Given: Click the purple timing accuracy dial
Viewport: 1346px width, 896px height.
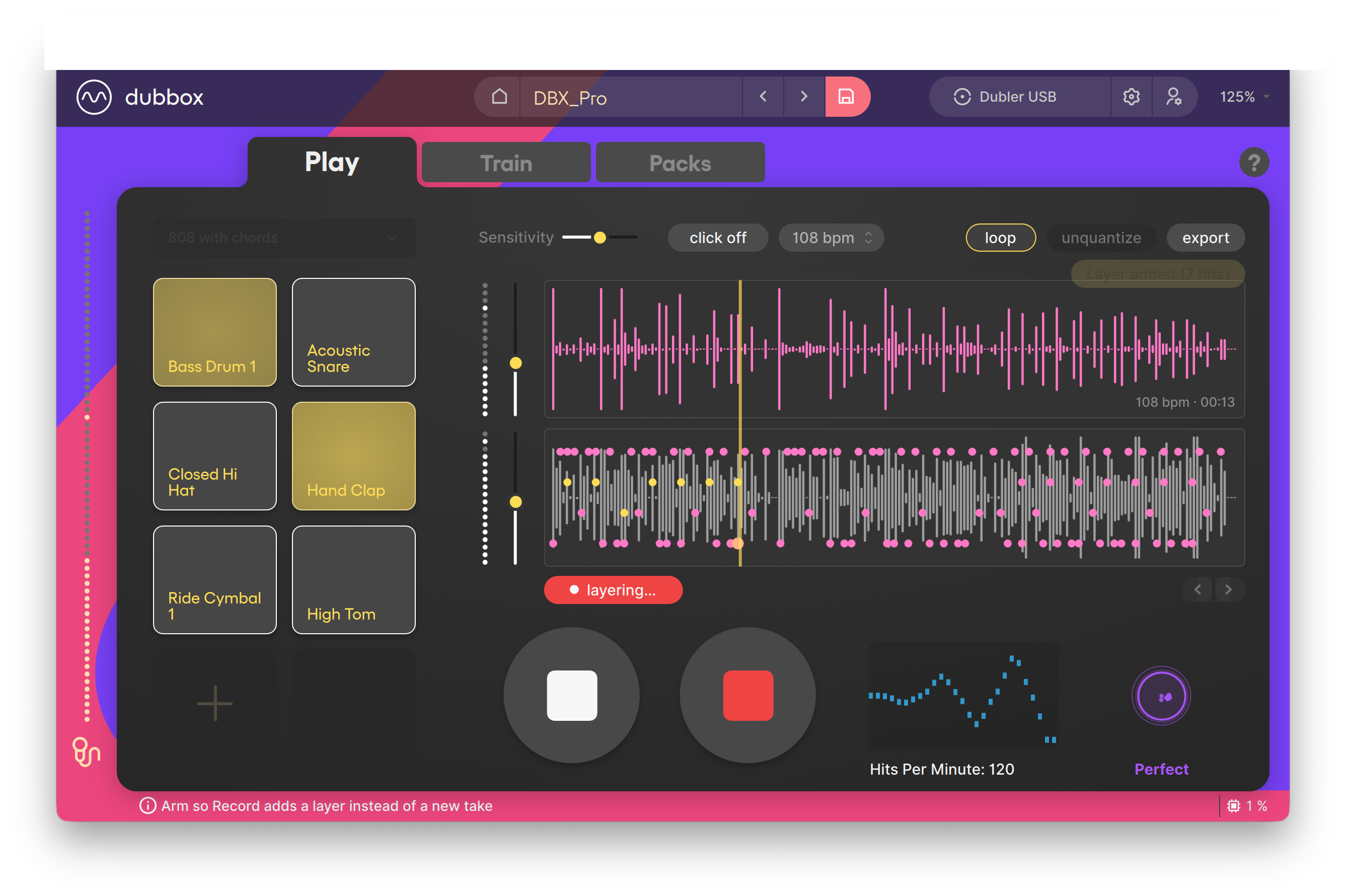Looking at the screenshot, I should pos(1161,697).
